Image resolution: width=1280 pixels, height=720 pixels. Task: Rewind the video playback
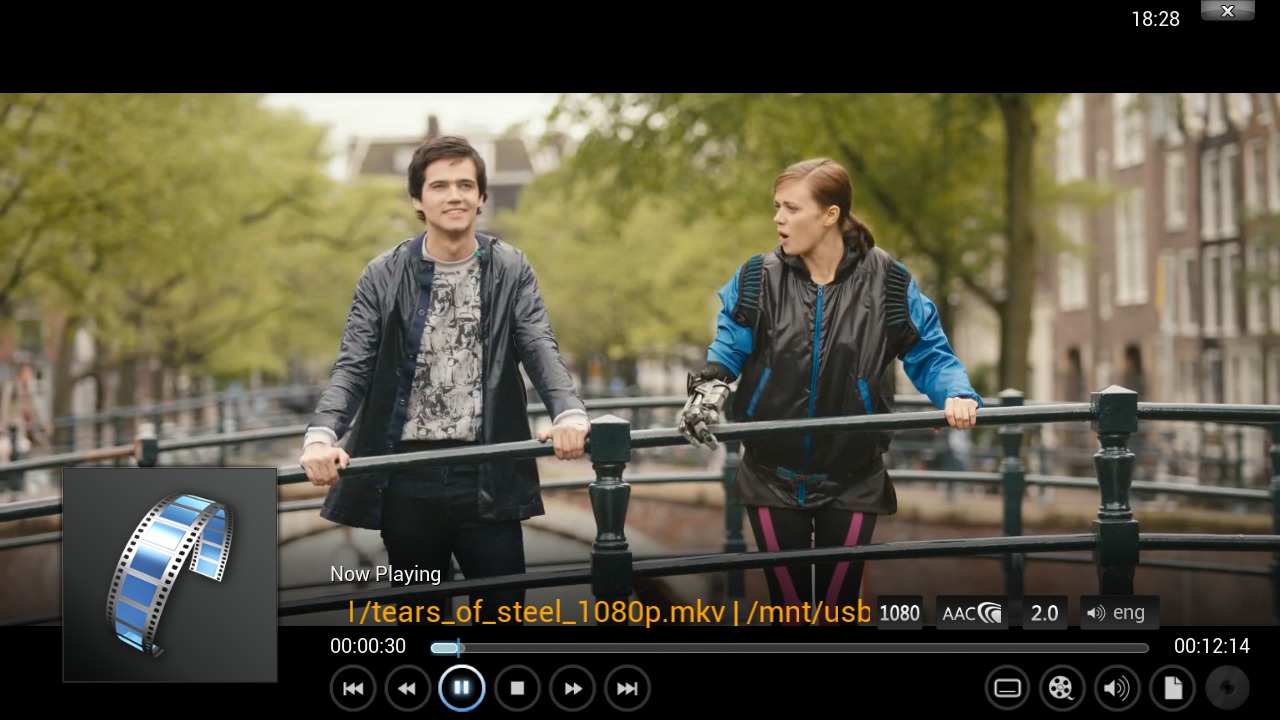click(407, 688)
